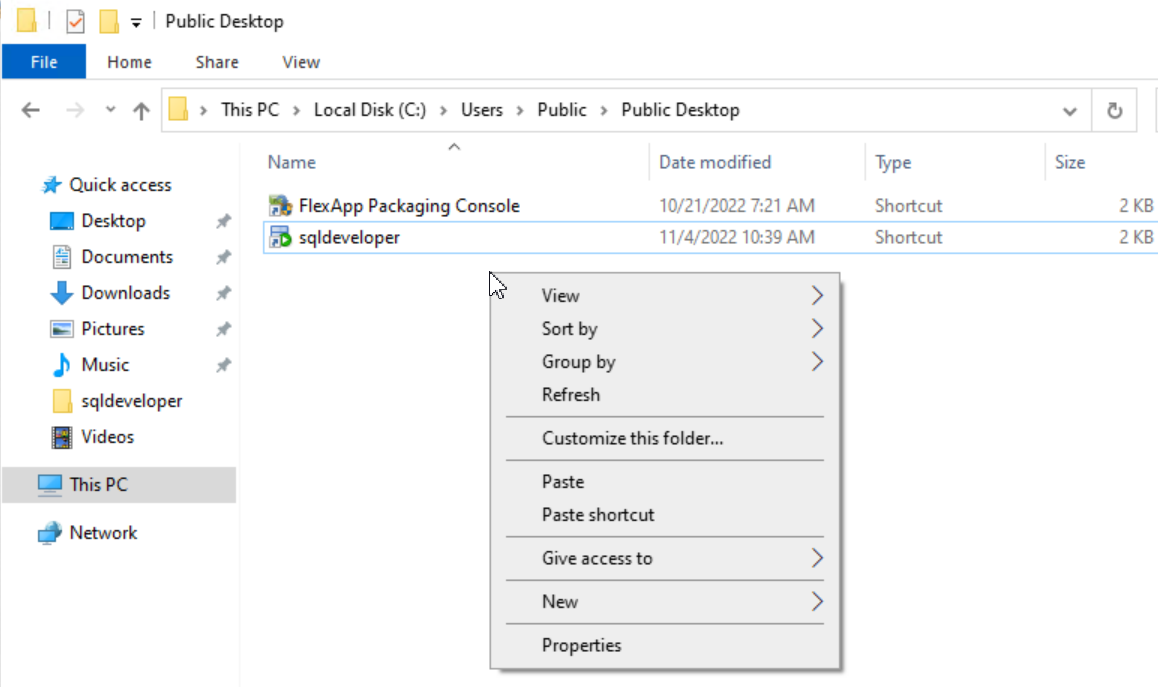Open the Home ribbon tab
The height and width of the screenshot is (687, 1158).
[x=129, y=62]
